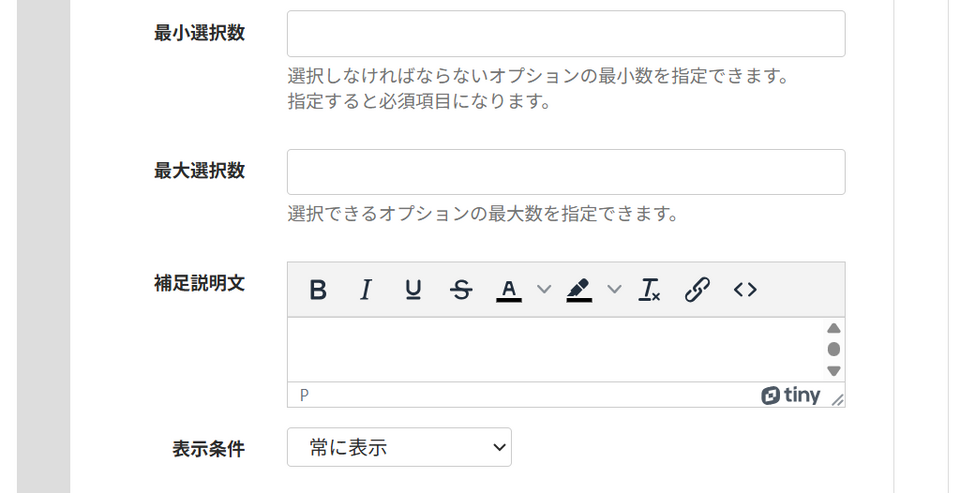The width and height of the screenshot is (960, 493).
Task: Click the editor scrollbar thumb
Action: [x=834, y=349]
